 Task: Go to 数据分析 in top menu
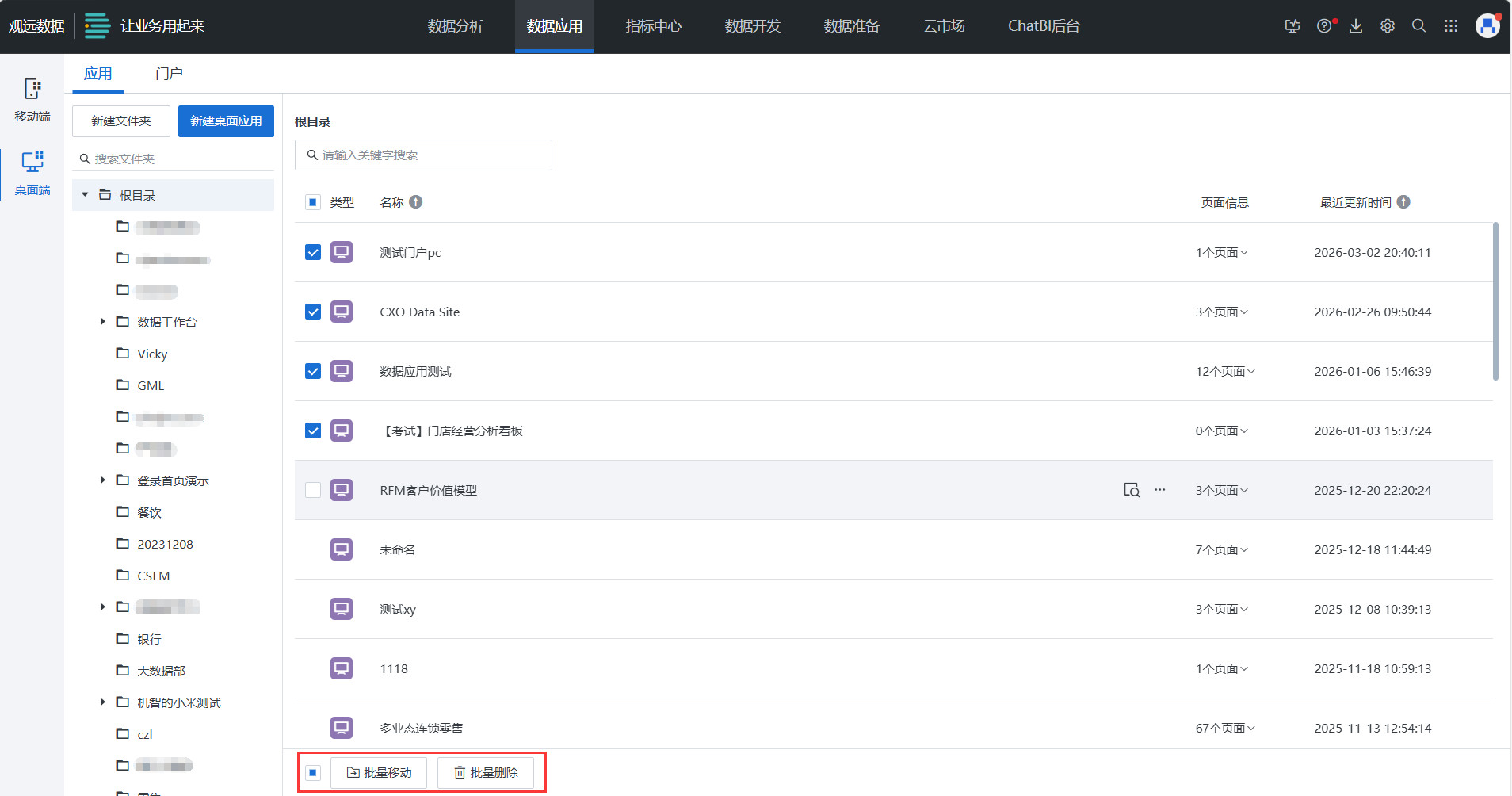pyautogui.click(x=455, y=26)
